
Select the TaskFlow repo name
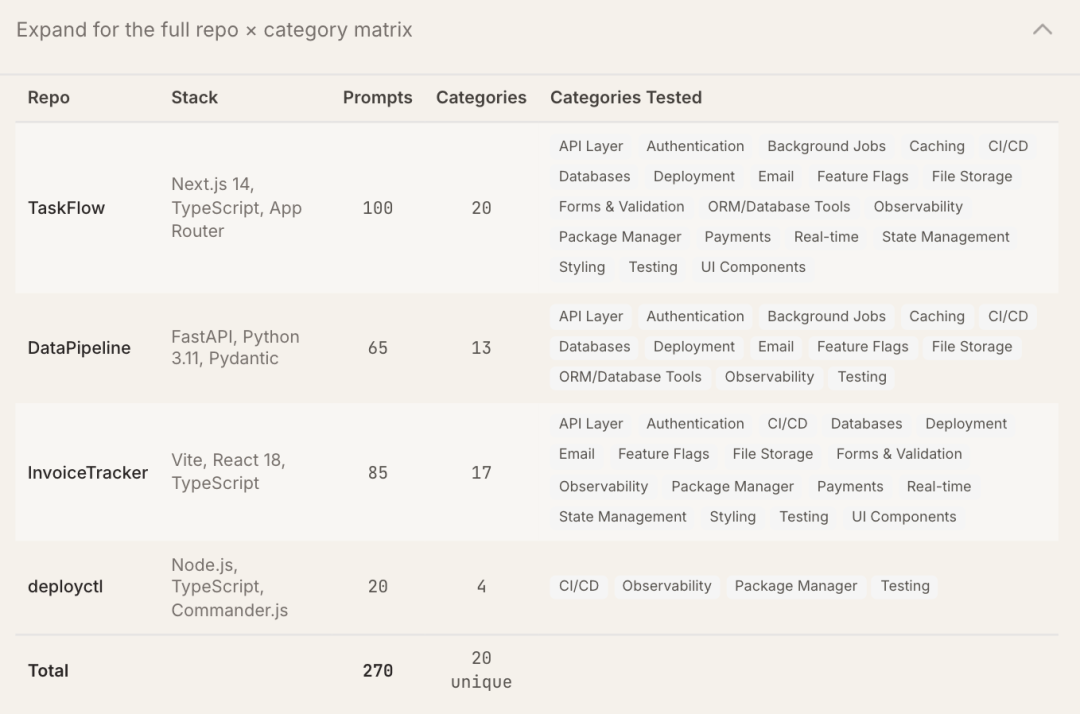66,208
